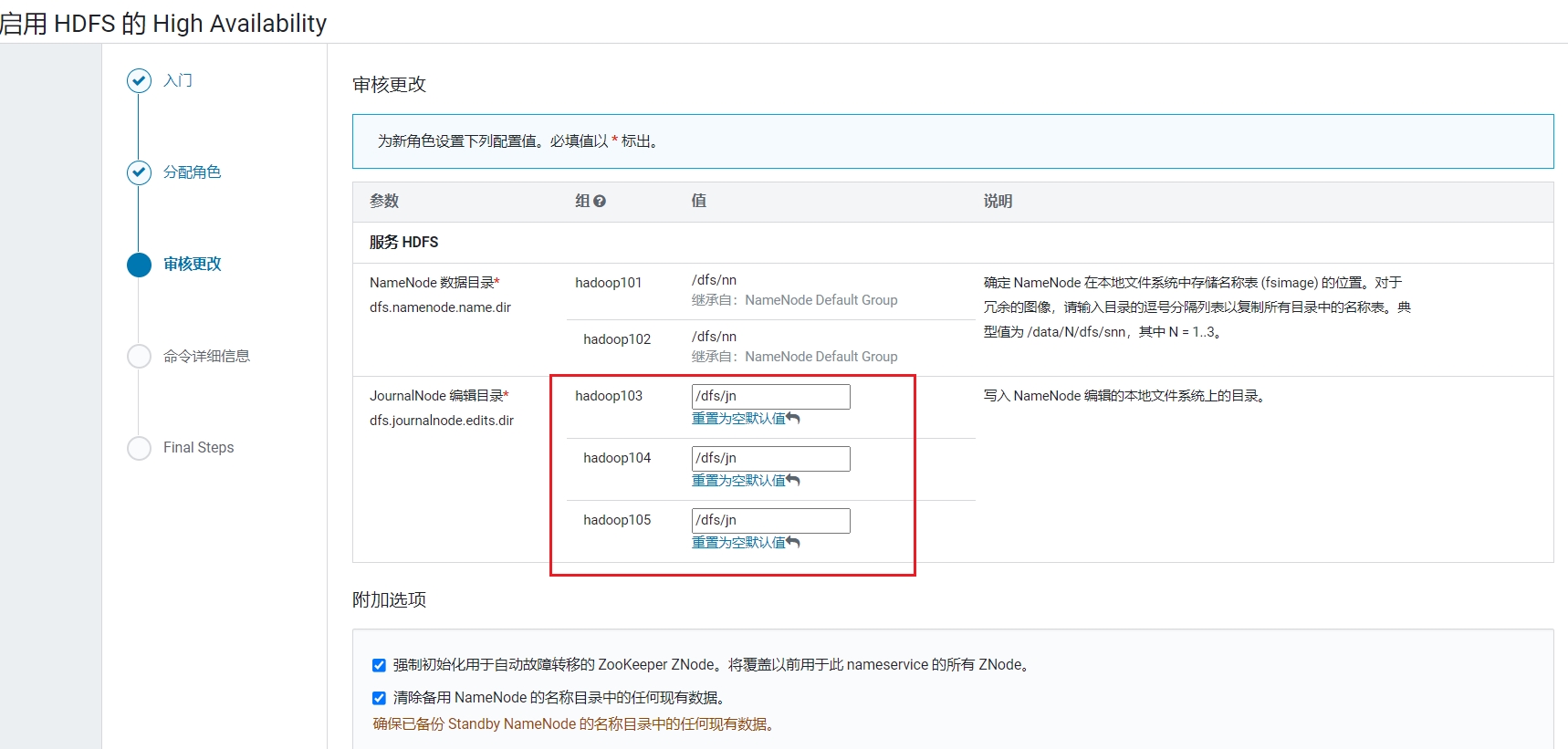1568x749 pixels.
Task: Click /dfs/nn value for hadoop102
Action: (714, 337)
